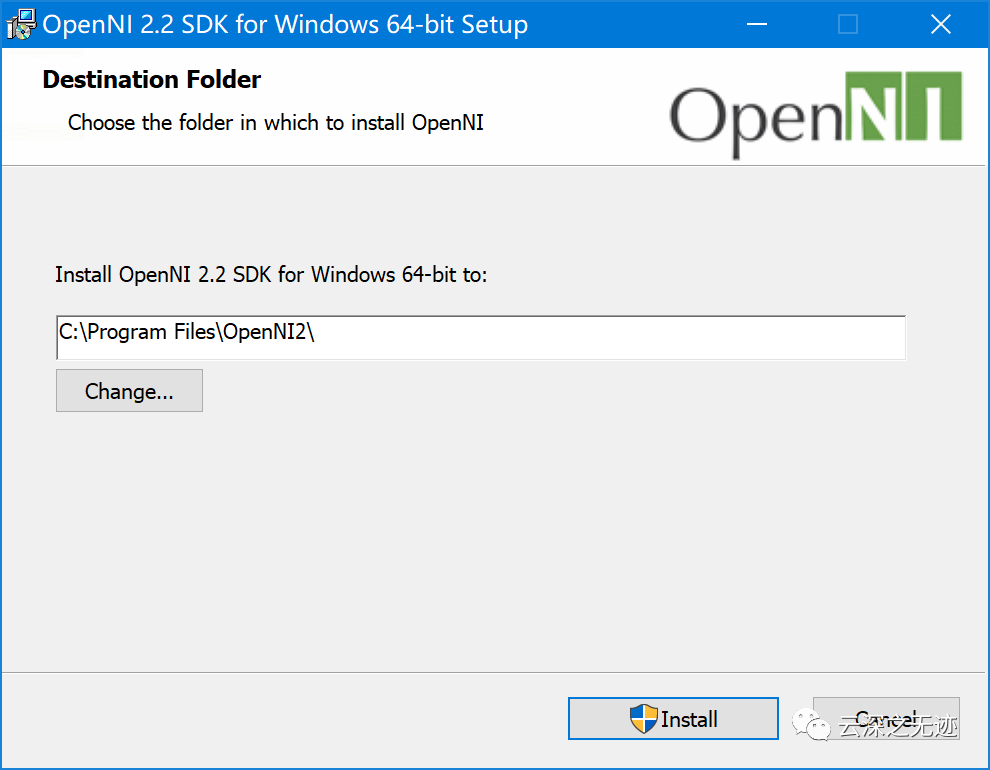This screenshot has height=770, width=990.
Task: Minimize the setup window
Action: tap(756, 23)
